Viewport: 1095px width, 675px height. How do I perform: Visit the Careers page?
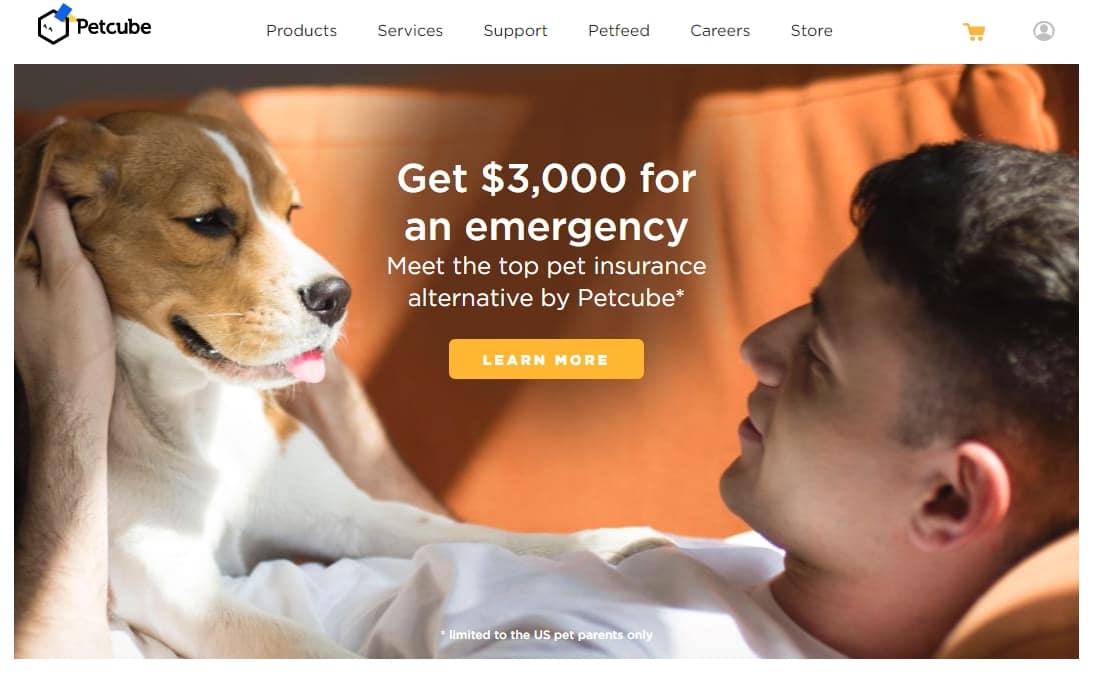tap(720, 31)
